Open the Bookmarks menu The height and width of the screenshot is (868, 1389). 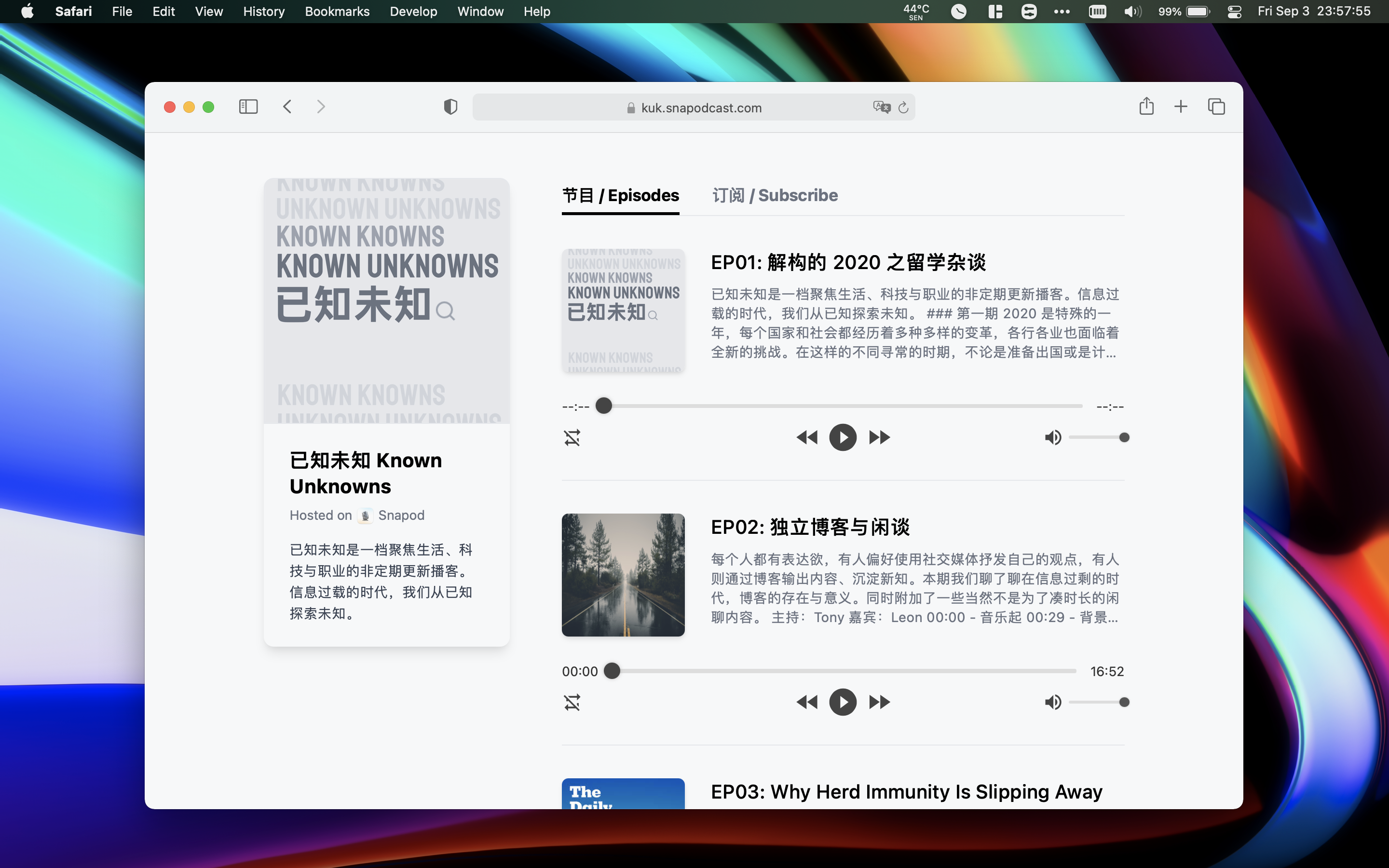[338, 11]
